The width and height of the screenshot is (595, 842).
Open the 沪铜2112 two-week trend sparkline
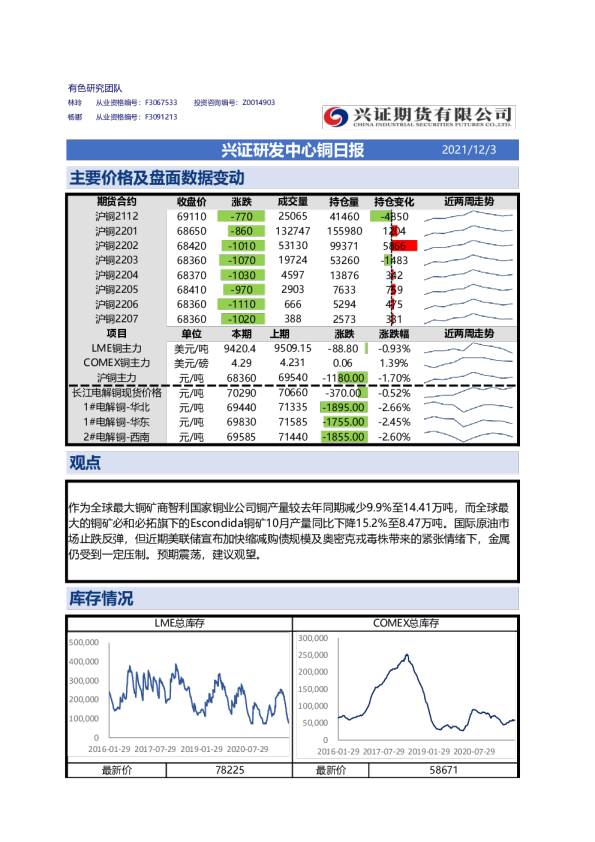[468, 216]
